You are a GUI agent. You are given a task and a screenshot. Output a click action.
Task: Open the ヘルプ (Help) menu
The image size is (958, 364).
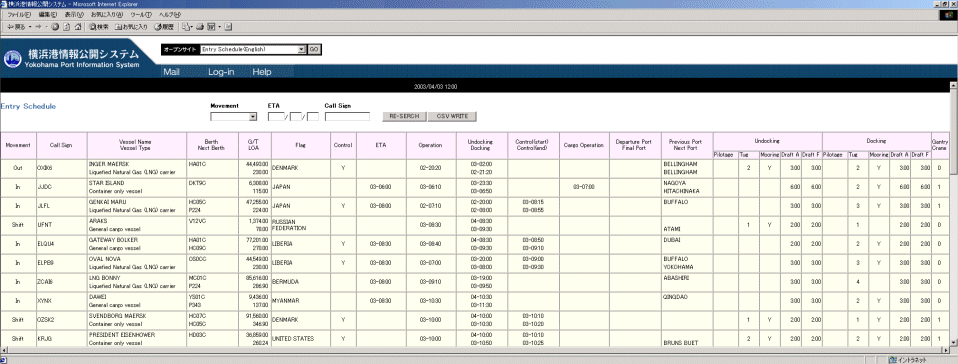pyautogui.click(x=170, y=14)
